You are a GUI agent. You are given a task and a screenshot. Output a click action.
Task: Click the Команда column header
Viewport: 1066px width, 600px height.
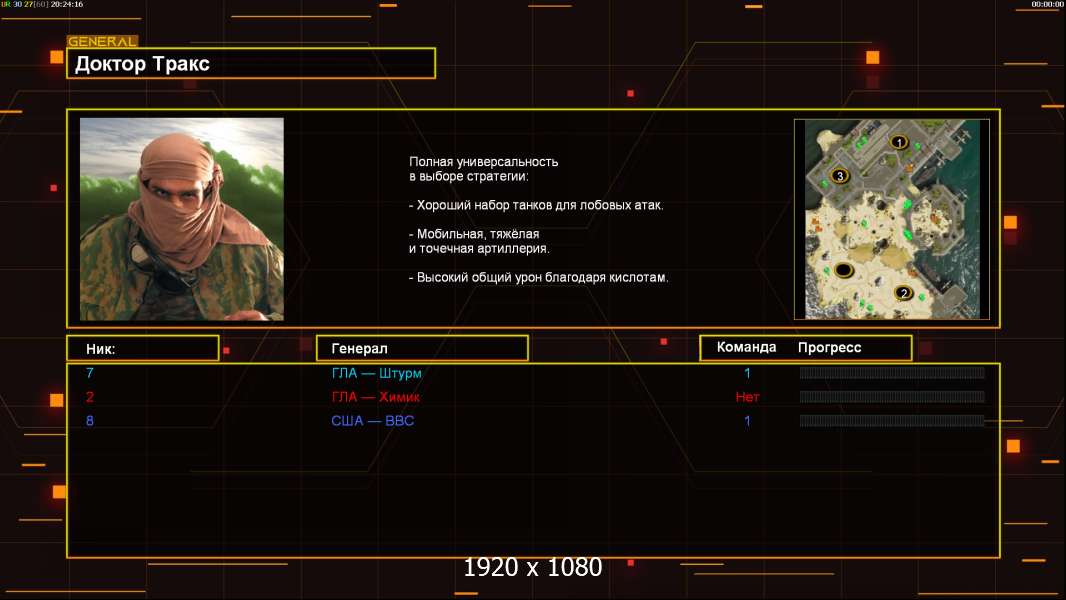point(746,347)
